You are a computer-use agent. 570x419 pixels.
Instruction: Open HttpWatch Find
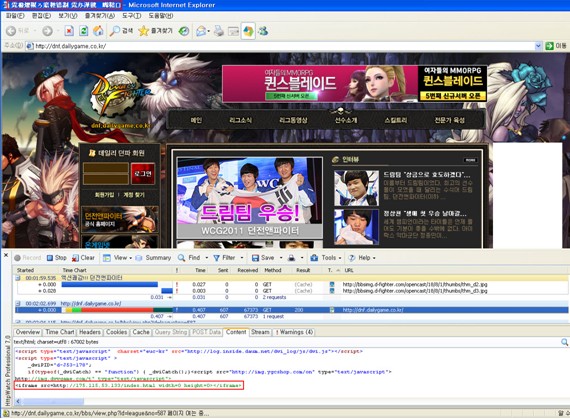tap(189, 258)
